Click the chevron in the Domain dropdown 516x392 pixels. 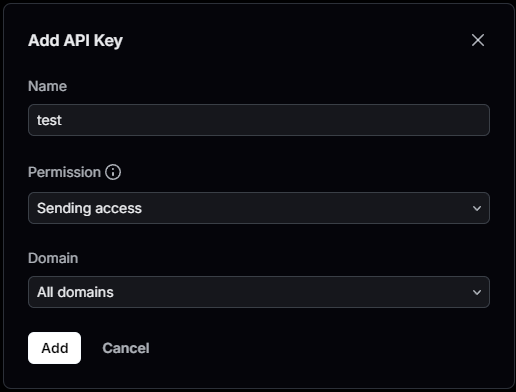[x=477, y=293]
